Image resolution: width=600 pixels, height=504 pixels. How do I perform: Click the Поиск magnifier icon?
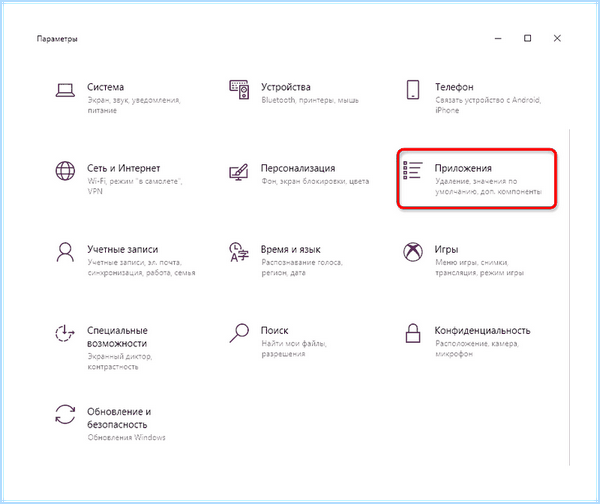pos(239,333)
